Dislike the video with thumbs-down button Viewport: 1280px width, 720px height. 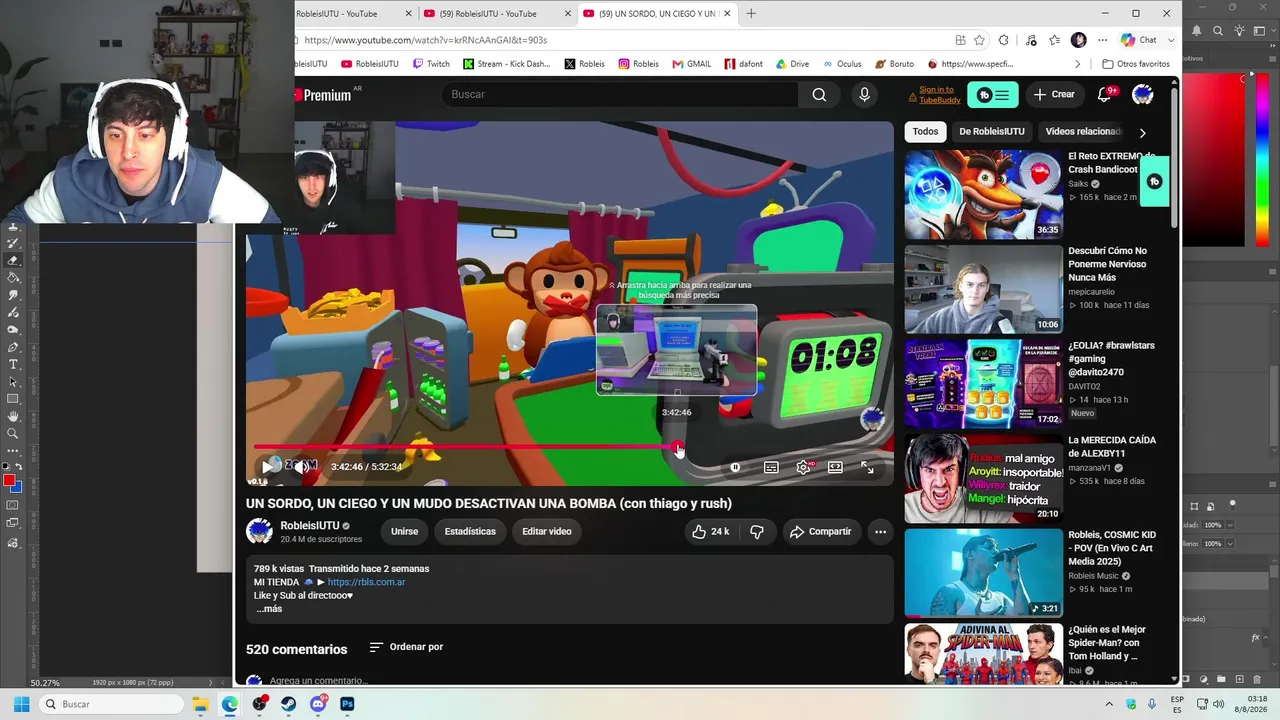click(x=757, y=532)
